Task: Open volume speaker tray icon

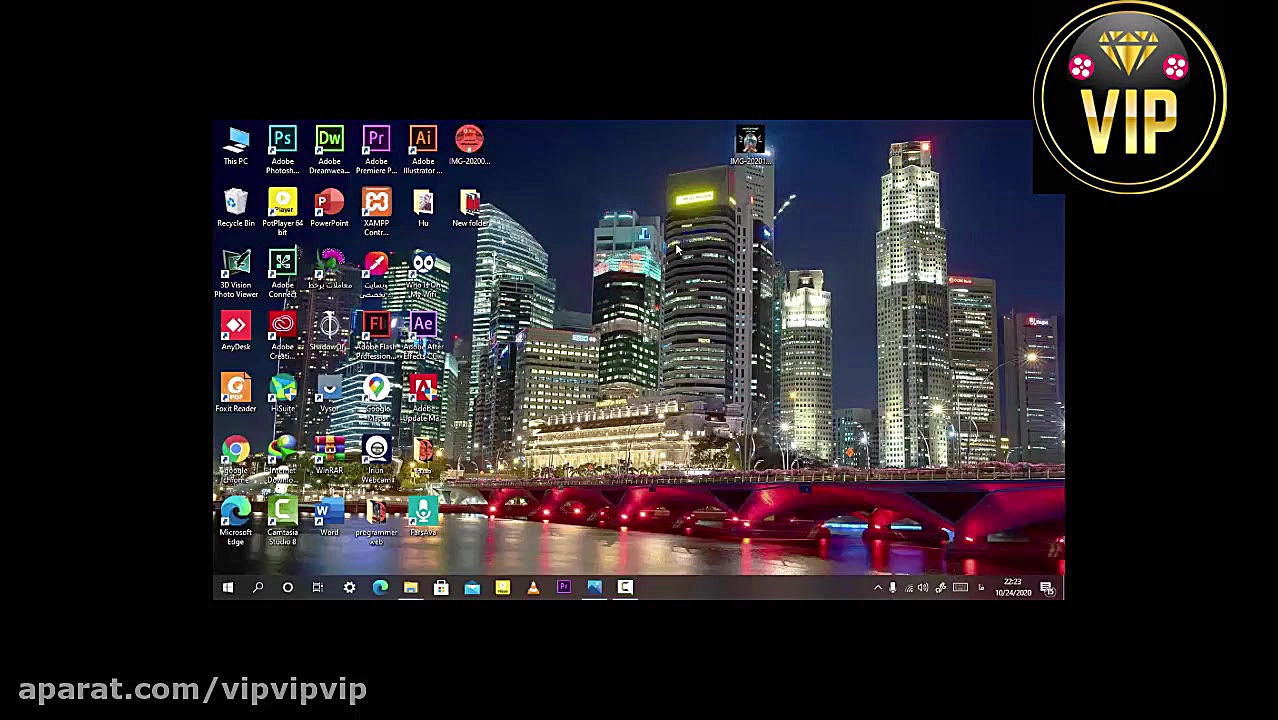Action: pos(923,587)
